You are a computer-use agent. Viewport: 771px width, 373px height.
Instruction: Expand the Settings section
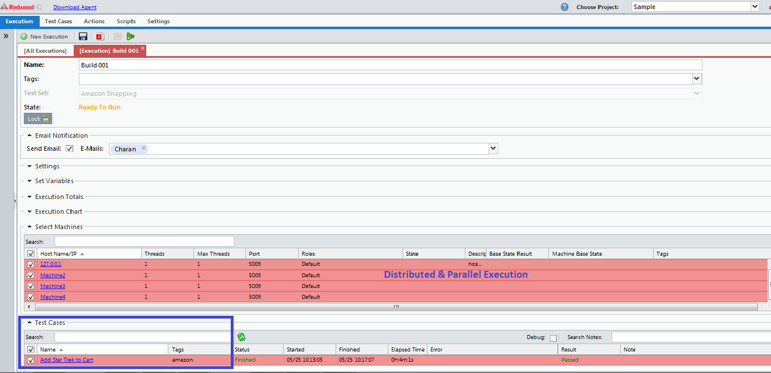tap(30, 166)
